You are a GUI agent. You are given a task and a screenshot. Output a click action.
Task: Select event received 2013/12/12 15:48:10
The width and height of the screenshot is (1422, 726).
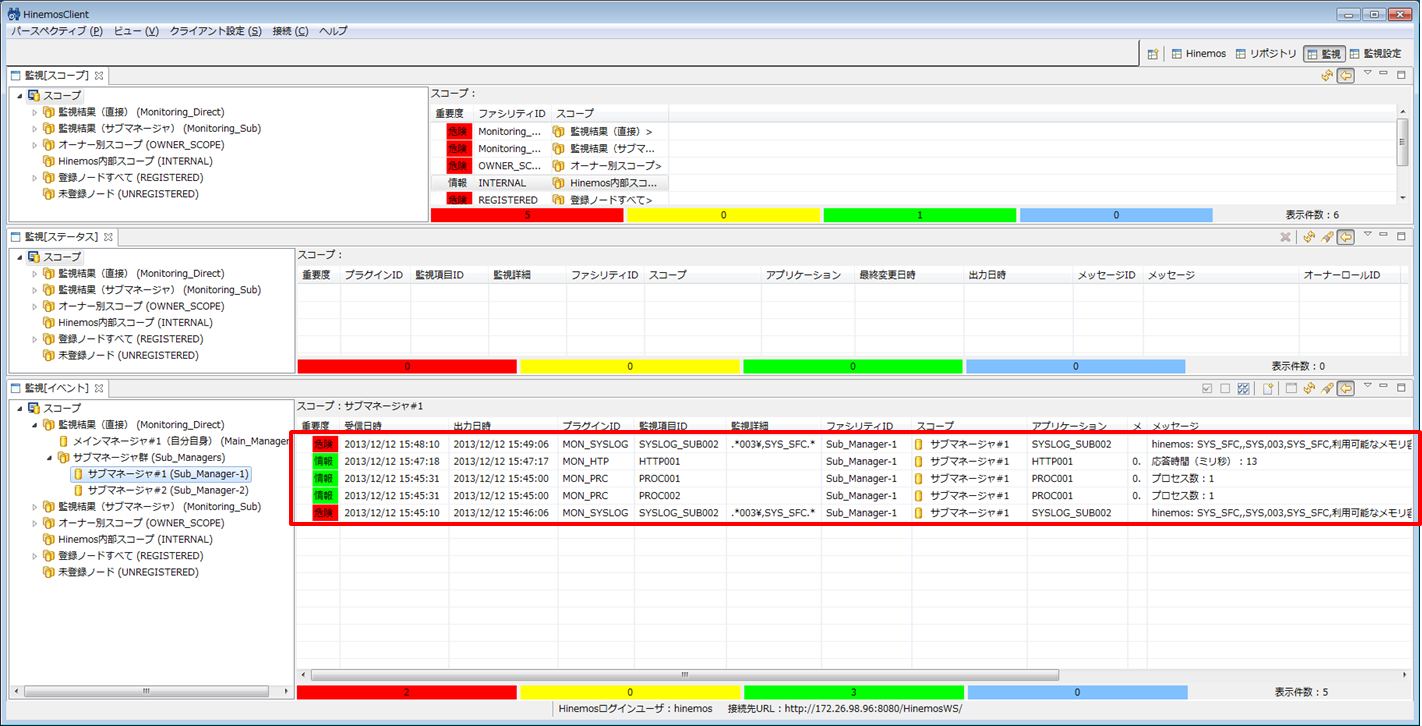855,444
